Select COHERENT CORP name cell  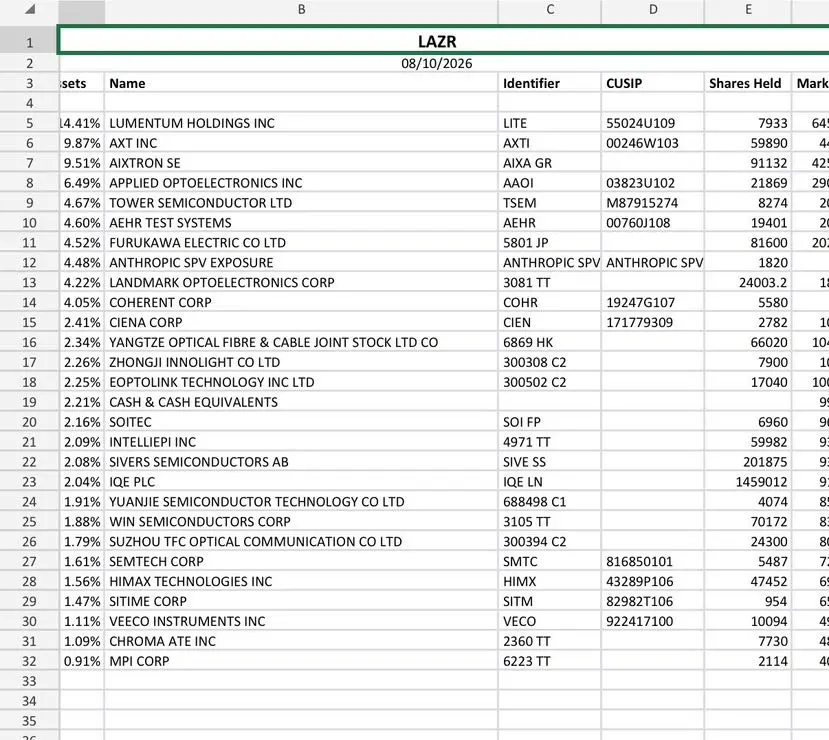301,302
